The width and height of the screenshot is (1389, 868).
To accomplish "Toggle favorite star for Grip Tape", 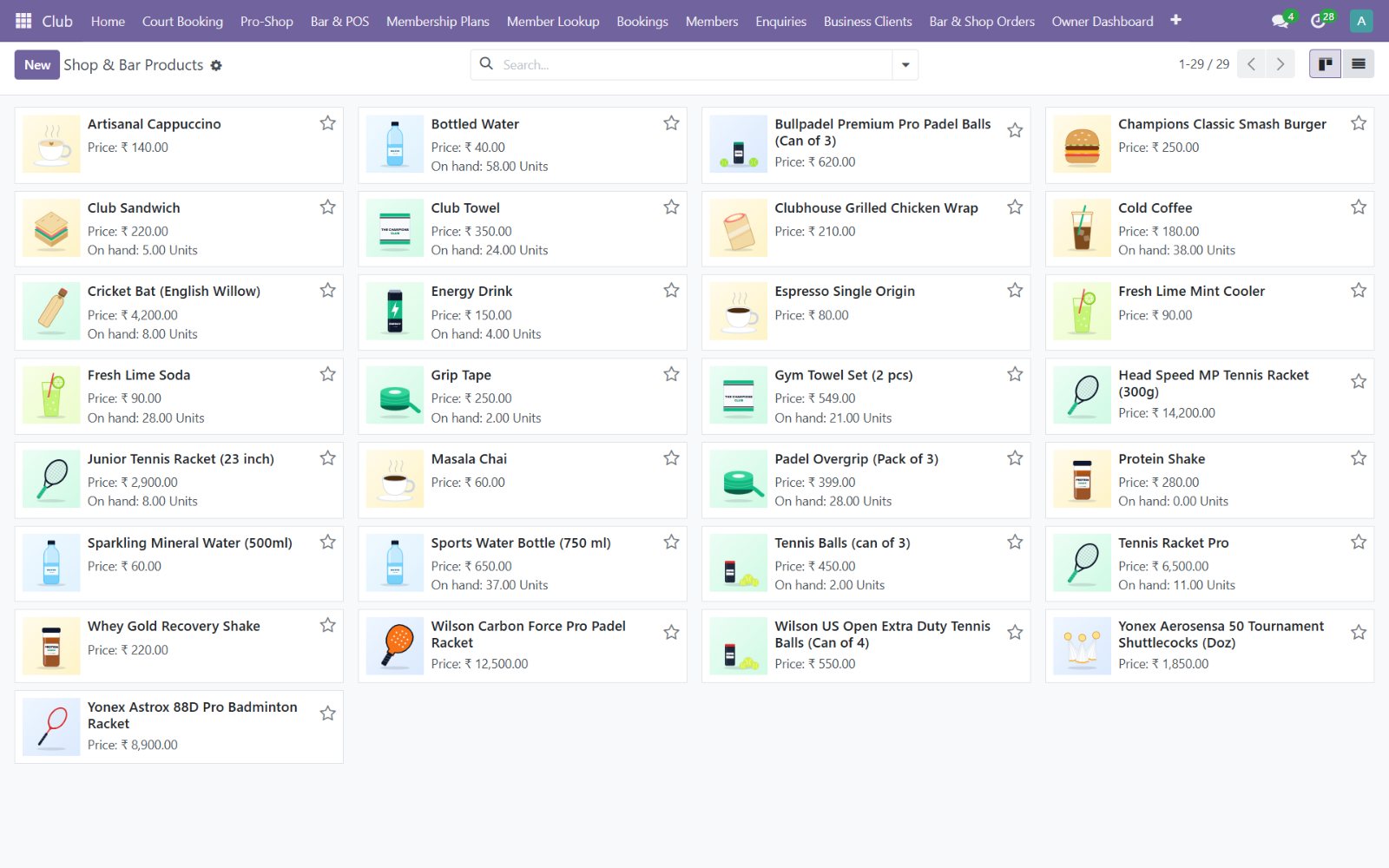I will [x=671, y=374].
